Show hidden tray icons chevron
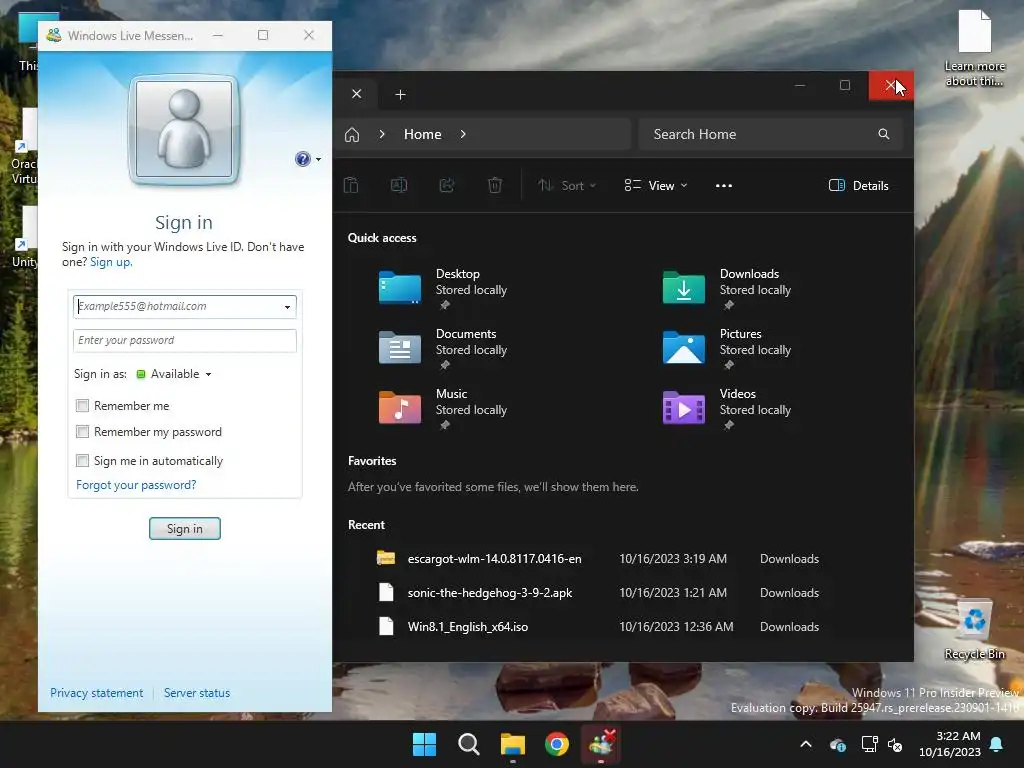Image resolution: width=1024 pixels, height=768 pixels. (806, 744)
